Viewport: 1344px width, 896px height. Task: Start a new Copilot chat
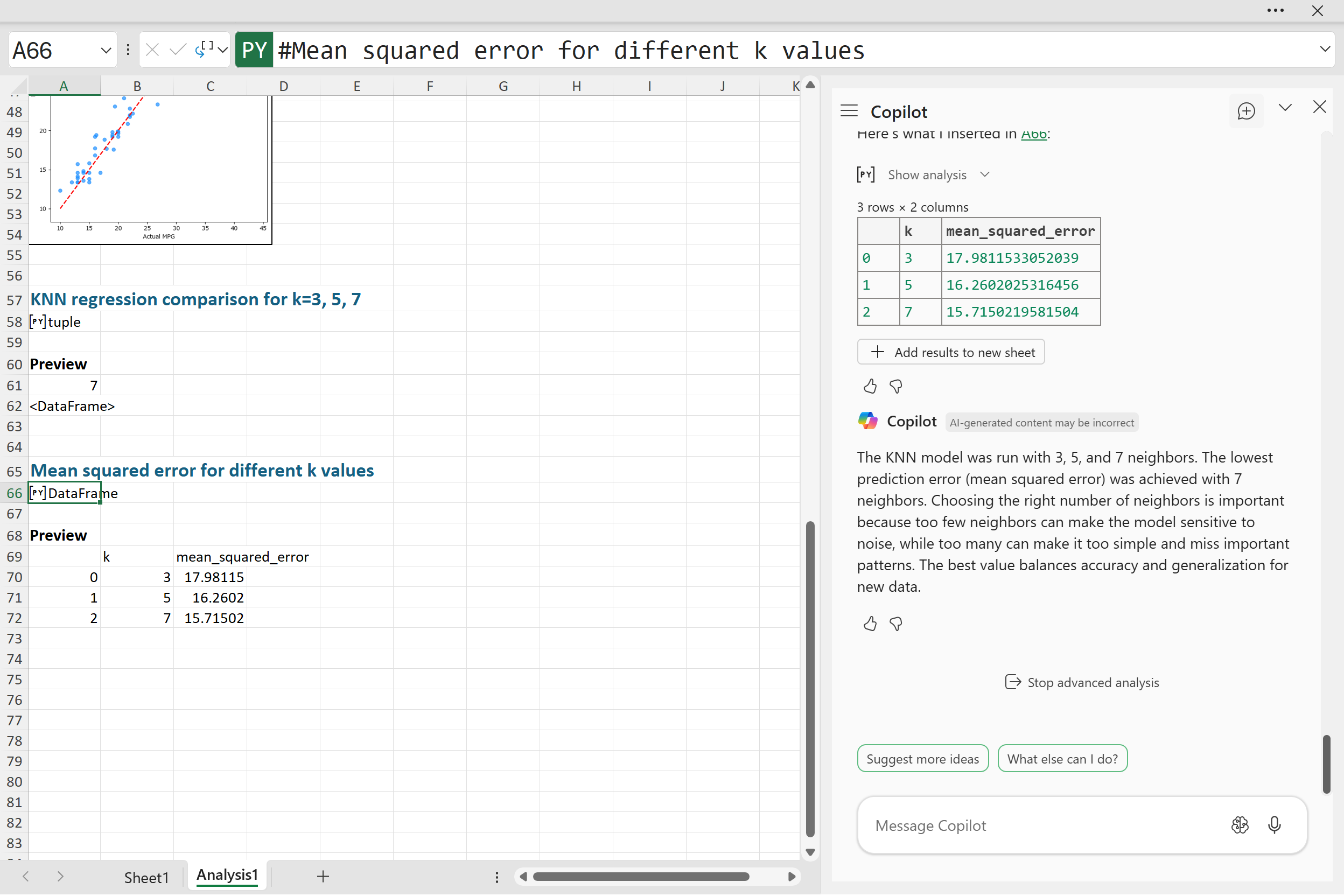(x=1245, y=111)
